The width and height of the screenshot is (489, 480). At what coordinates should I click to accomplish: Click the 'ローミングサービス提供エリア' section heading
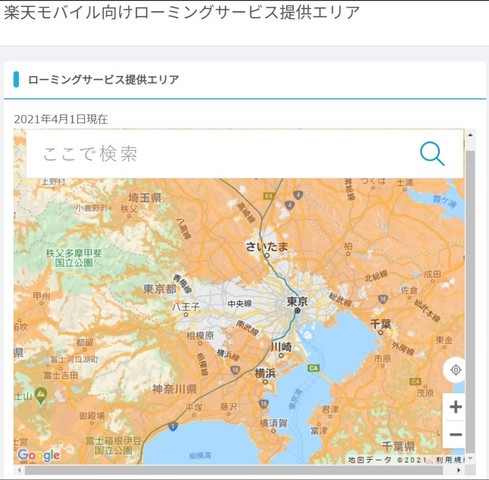(x=103, y=80)
